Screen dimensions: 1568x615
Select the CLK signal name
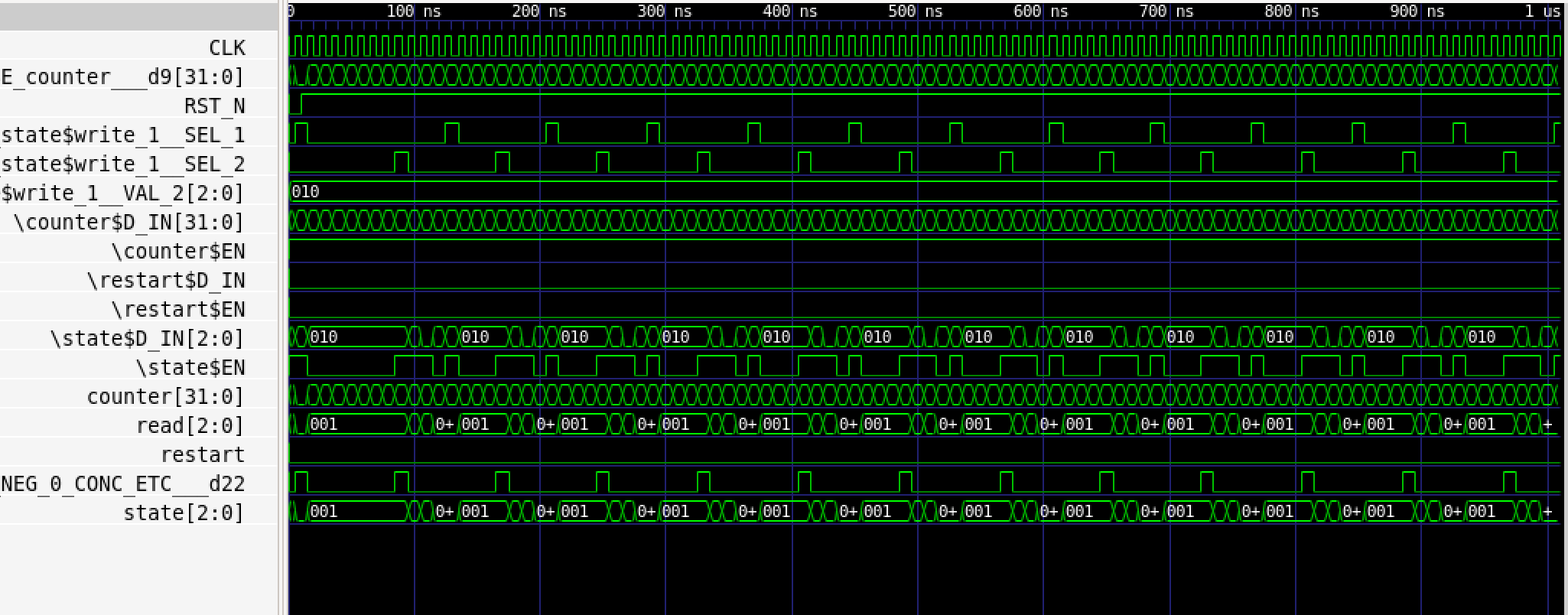point(226,48)
